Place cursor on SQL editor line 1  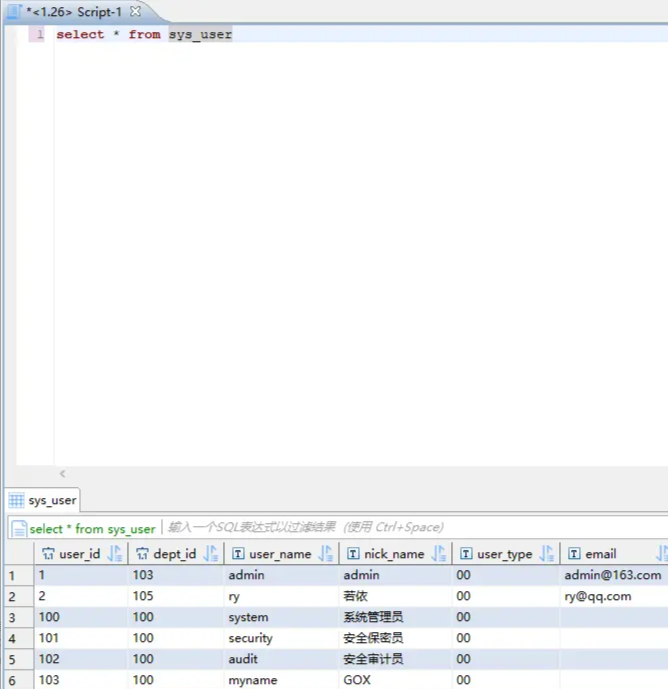300,34
